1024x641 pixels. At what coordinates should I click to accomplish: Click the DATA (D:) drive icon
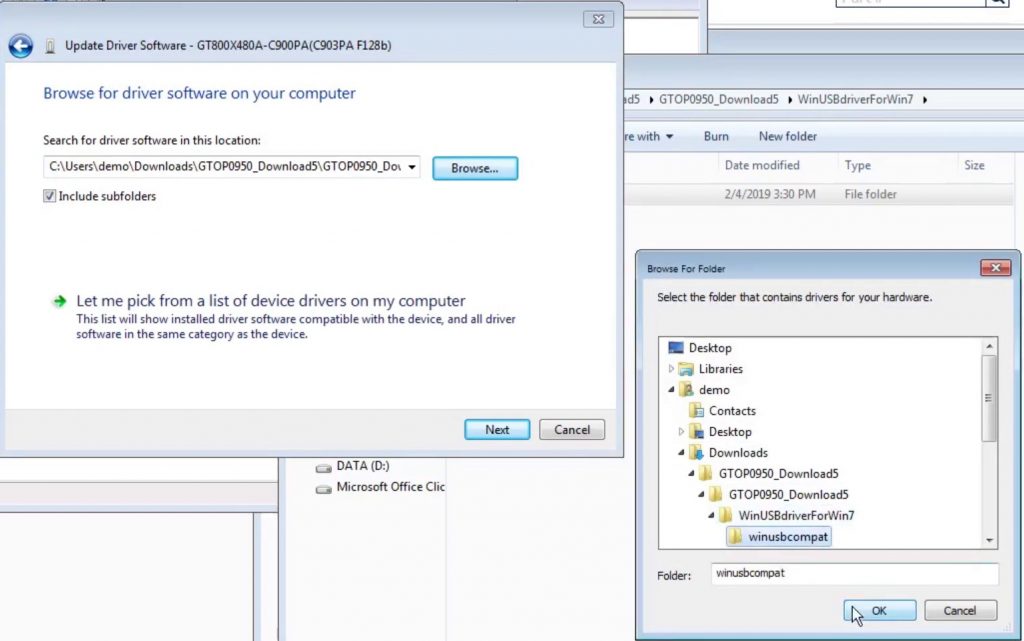click(x=323, y=467)
